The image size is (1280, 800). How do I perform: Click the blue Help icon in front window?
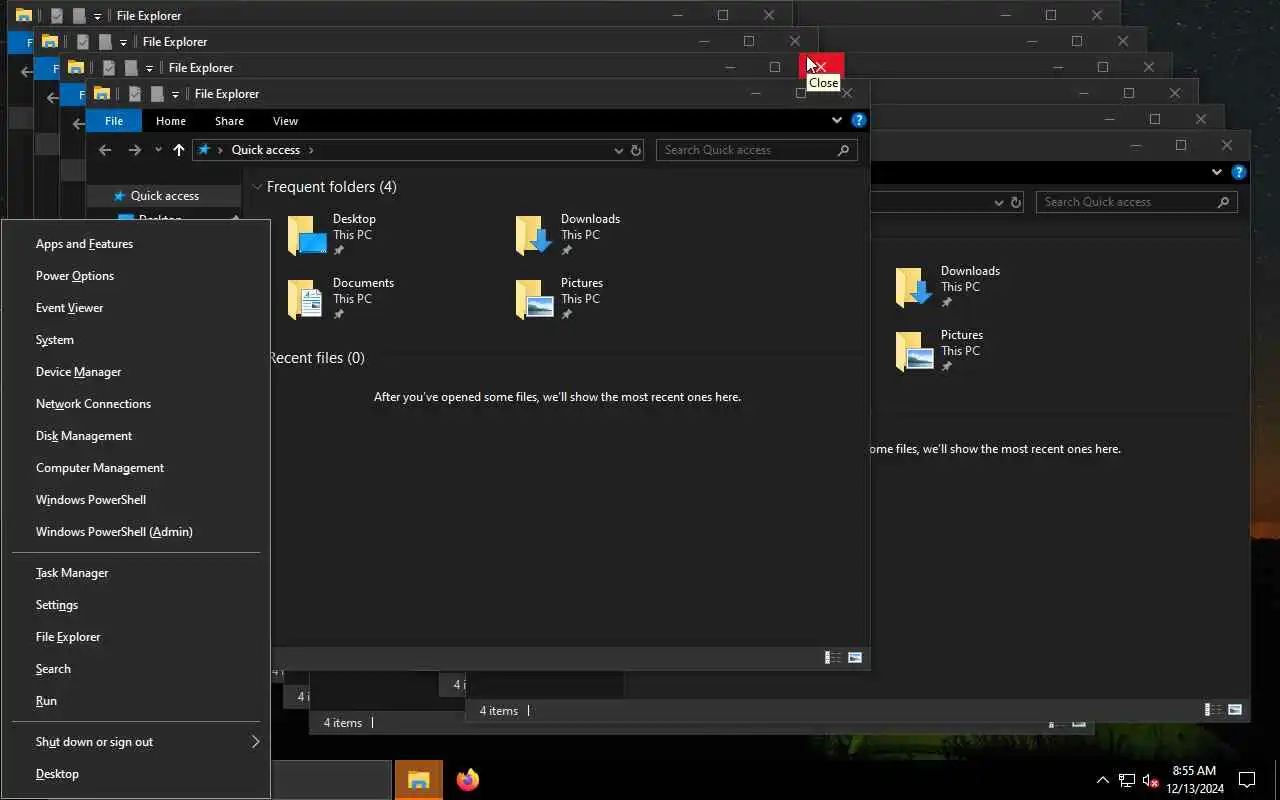[858, 120]
